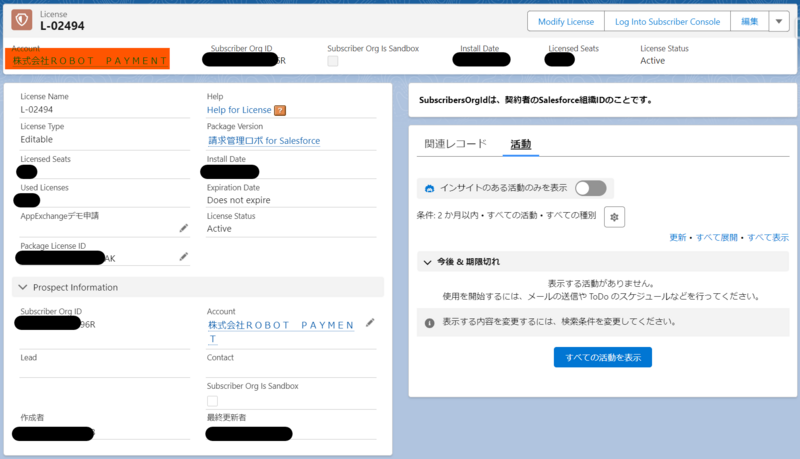
Task: Click Log Into Subscriber Console button
Action: 667,21
